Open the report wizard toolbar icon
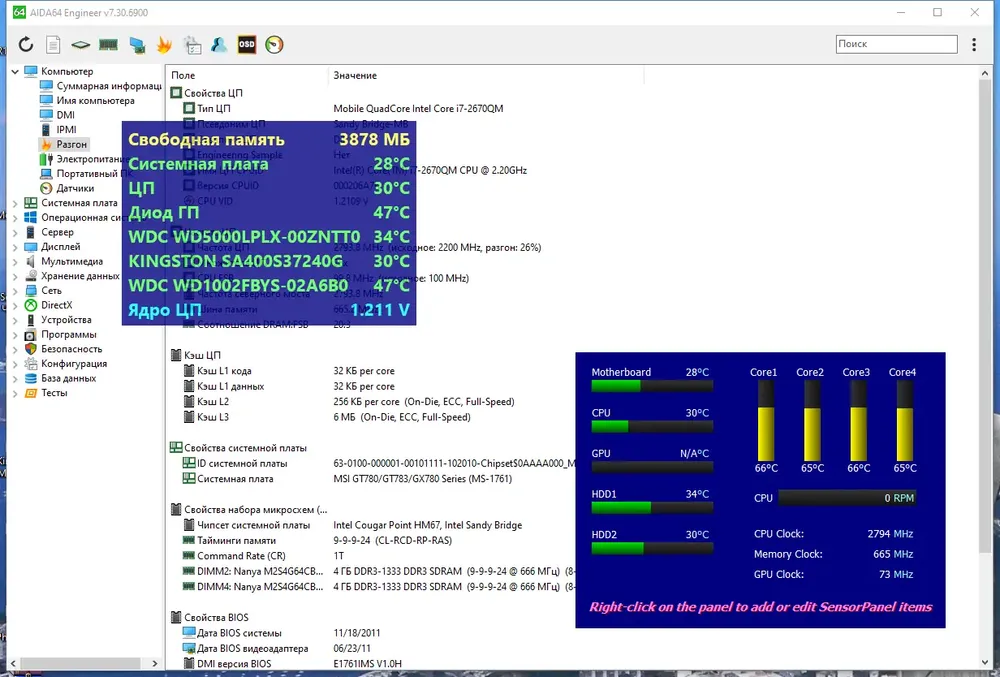Screen dimensions: 1000x677 [x=192, y=45]
